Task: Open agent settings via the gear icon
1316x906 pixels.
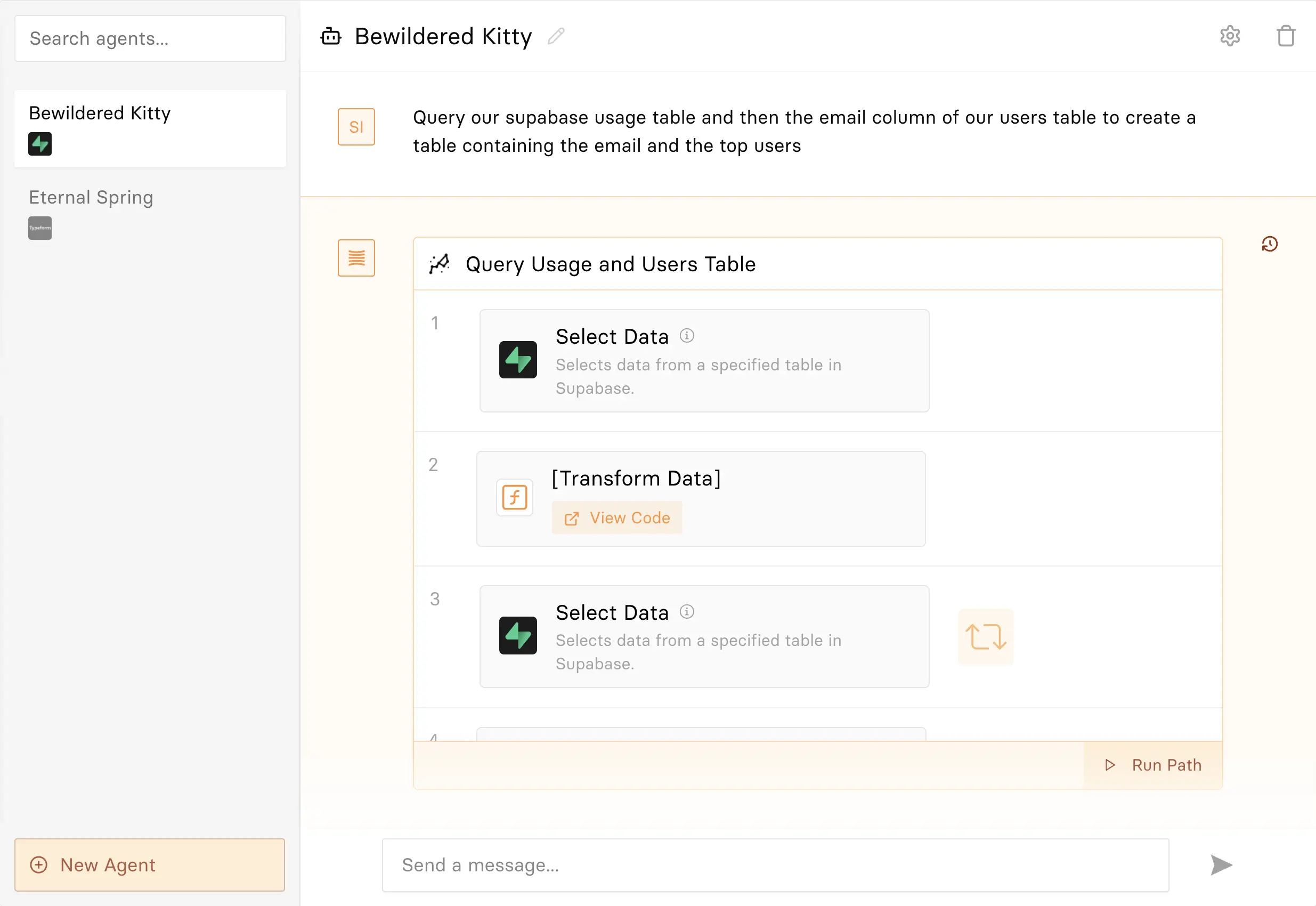Action: pyautogui.click(x=1230, y=36)
